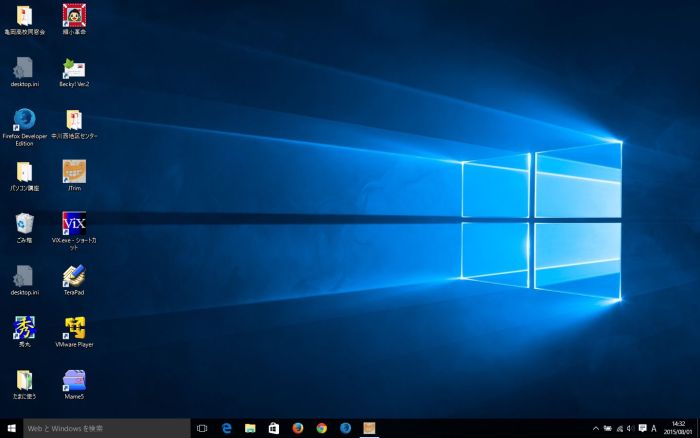The image size is (700, 438).
Task: Expand hidden system tray icons
Action: point(596,428)
